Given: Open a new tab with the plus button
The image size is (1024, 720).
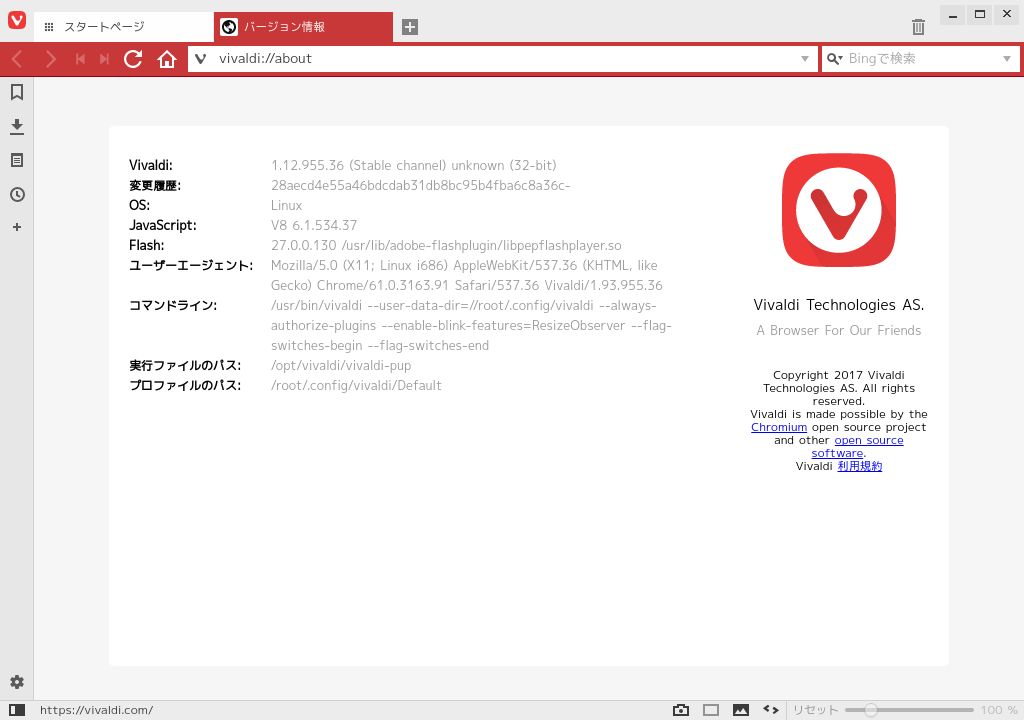Looking at the screenshot, I should coord(409,27).
